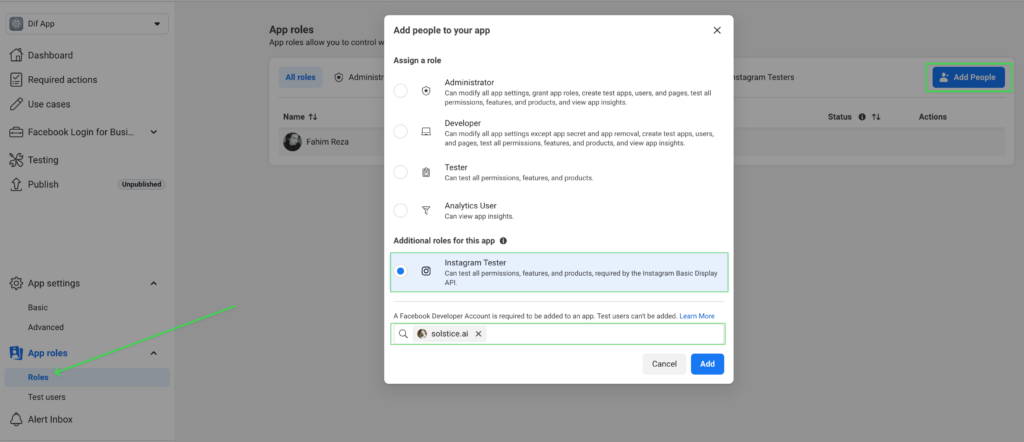Image resolution: width=1024 pixels, height=442 pixels.
Task: Open the Required actions menu item
Action: [x=62, y=80]
